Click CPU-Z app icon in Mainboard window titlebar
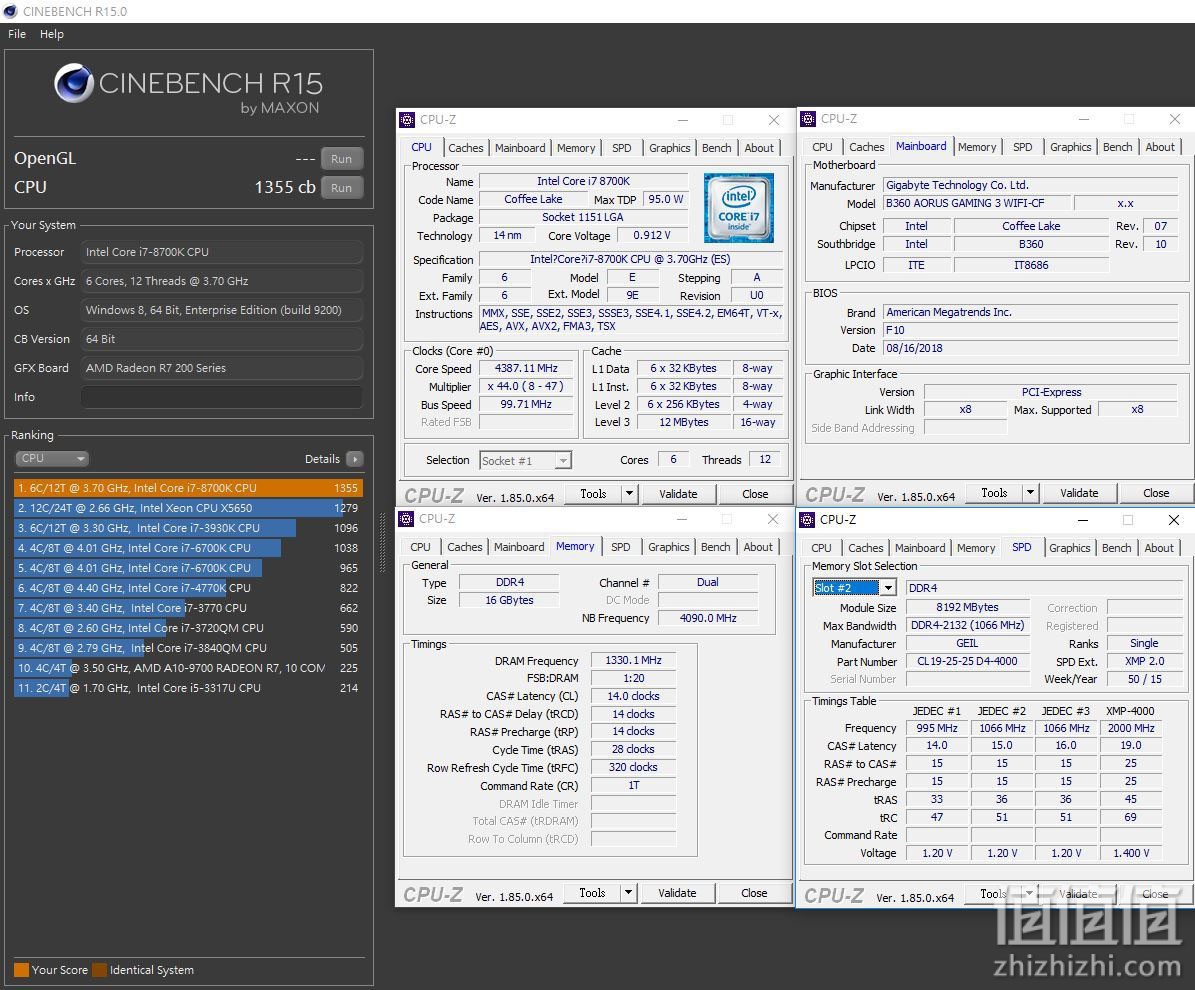Screen dimensions: 1195x990 click(809, 119)
